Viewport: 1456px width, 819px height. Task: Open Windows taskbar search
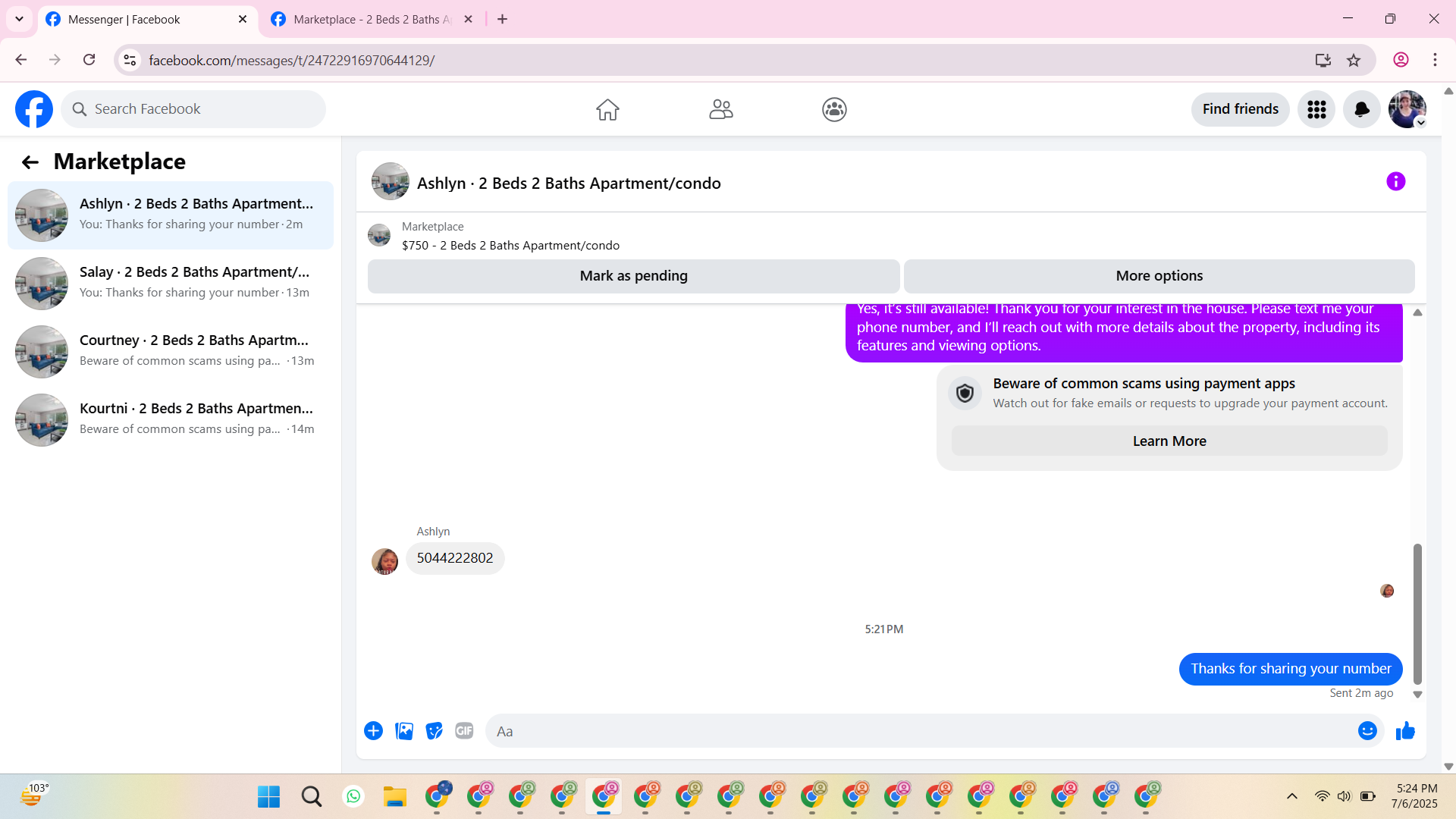[x=311, y=797]
